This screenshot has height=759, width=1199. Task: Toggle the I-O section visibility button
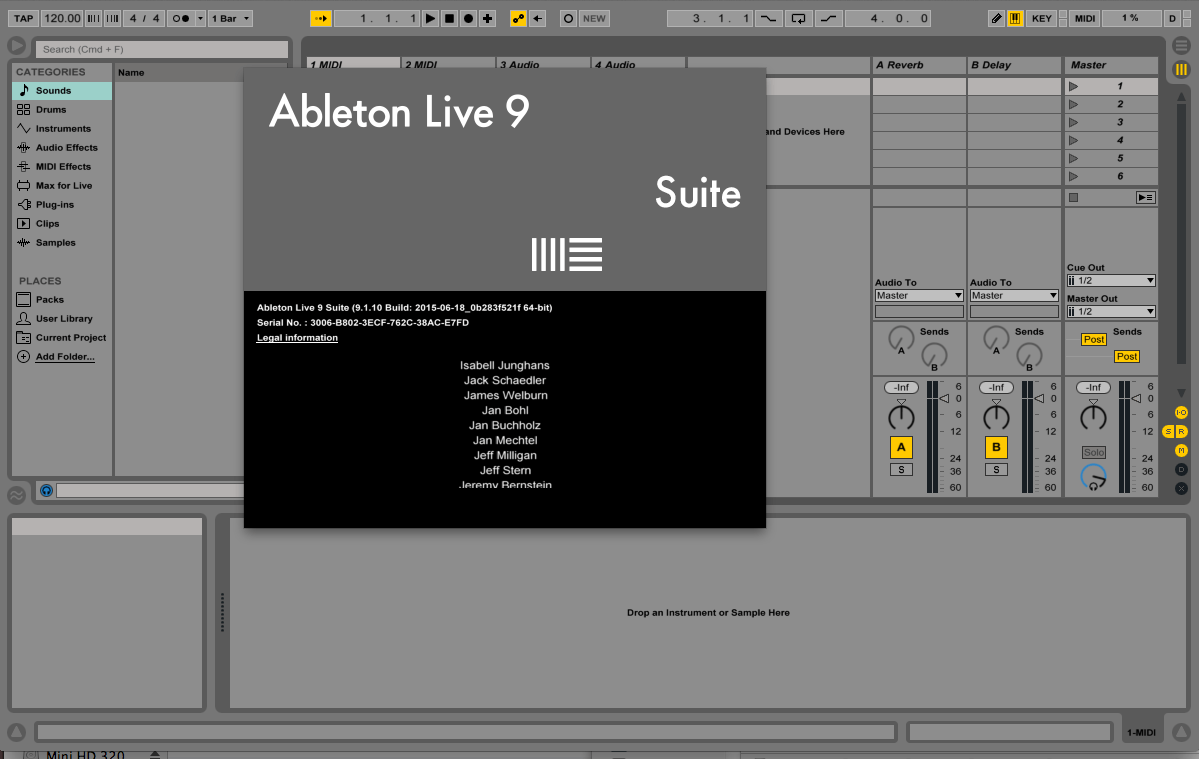[x=1181, y=413]
